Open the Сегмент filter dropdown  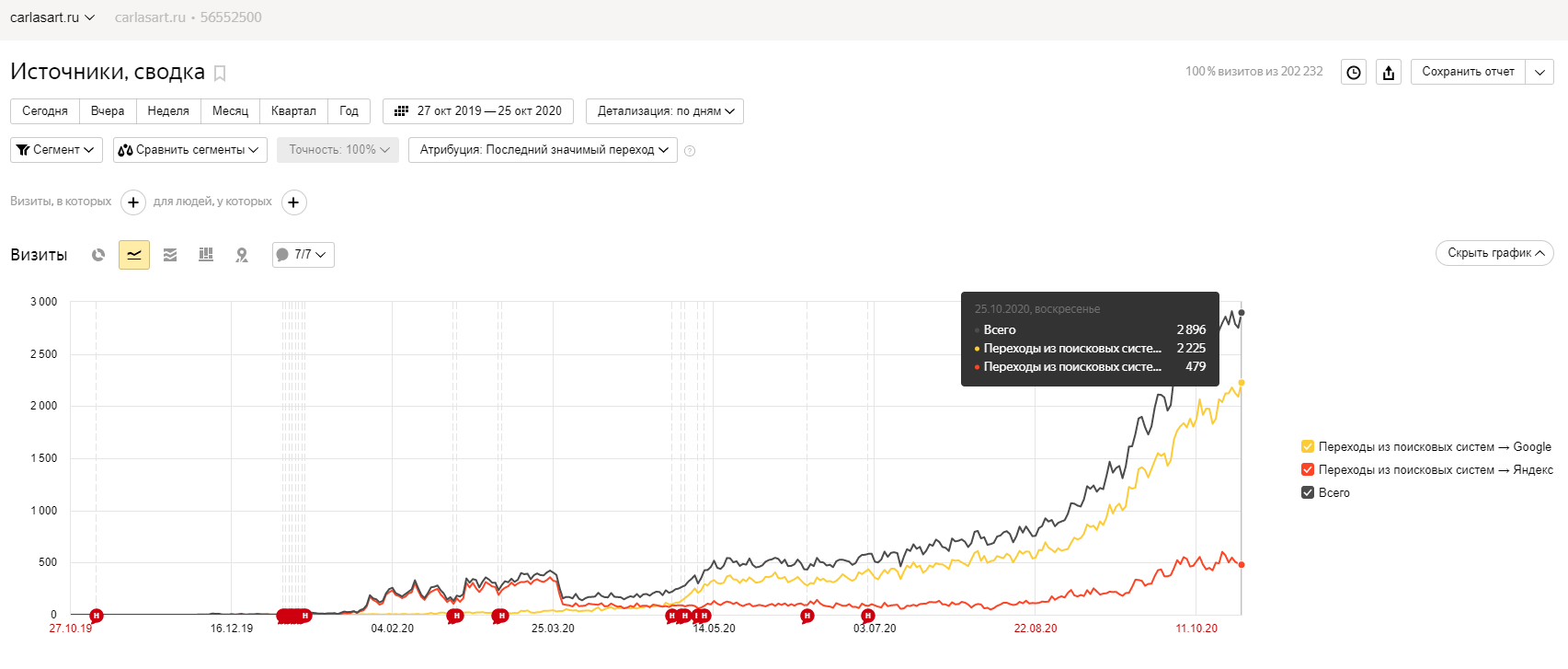(56, 150)
